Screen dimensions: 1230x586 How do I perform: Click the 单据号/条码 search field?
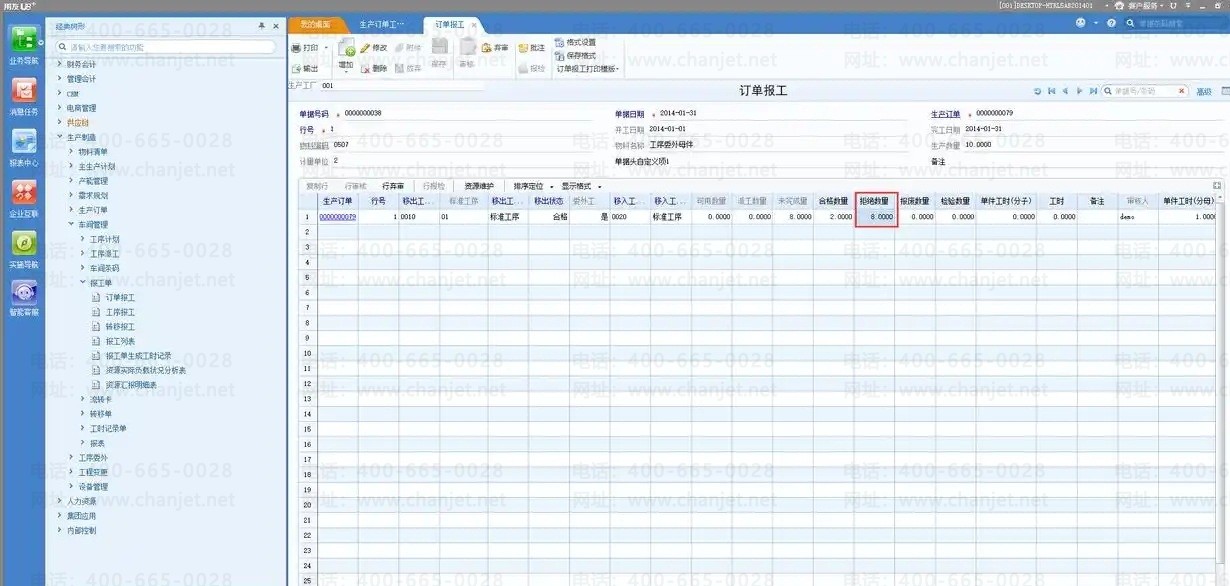pos(1144,91)
